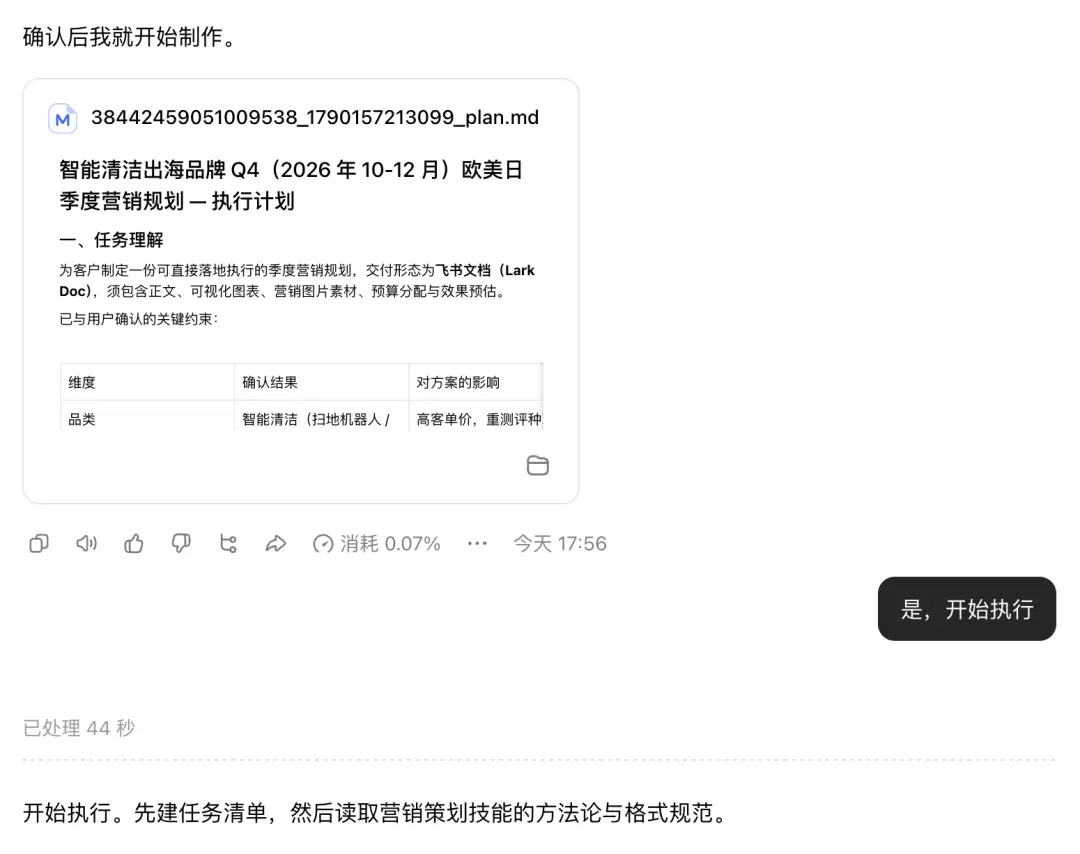The height and width of the screenshot is (854, 1080).
Task: Expand the 已处理 44 秒 section
Action: point(79,727)
